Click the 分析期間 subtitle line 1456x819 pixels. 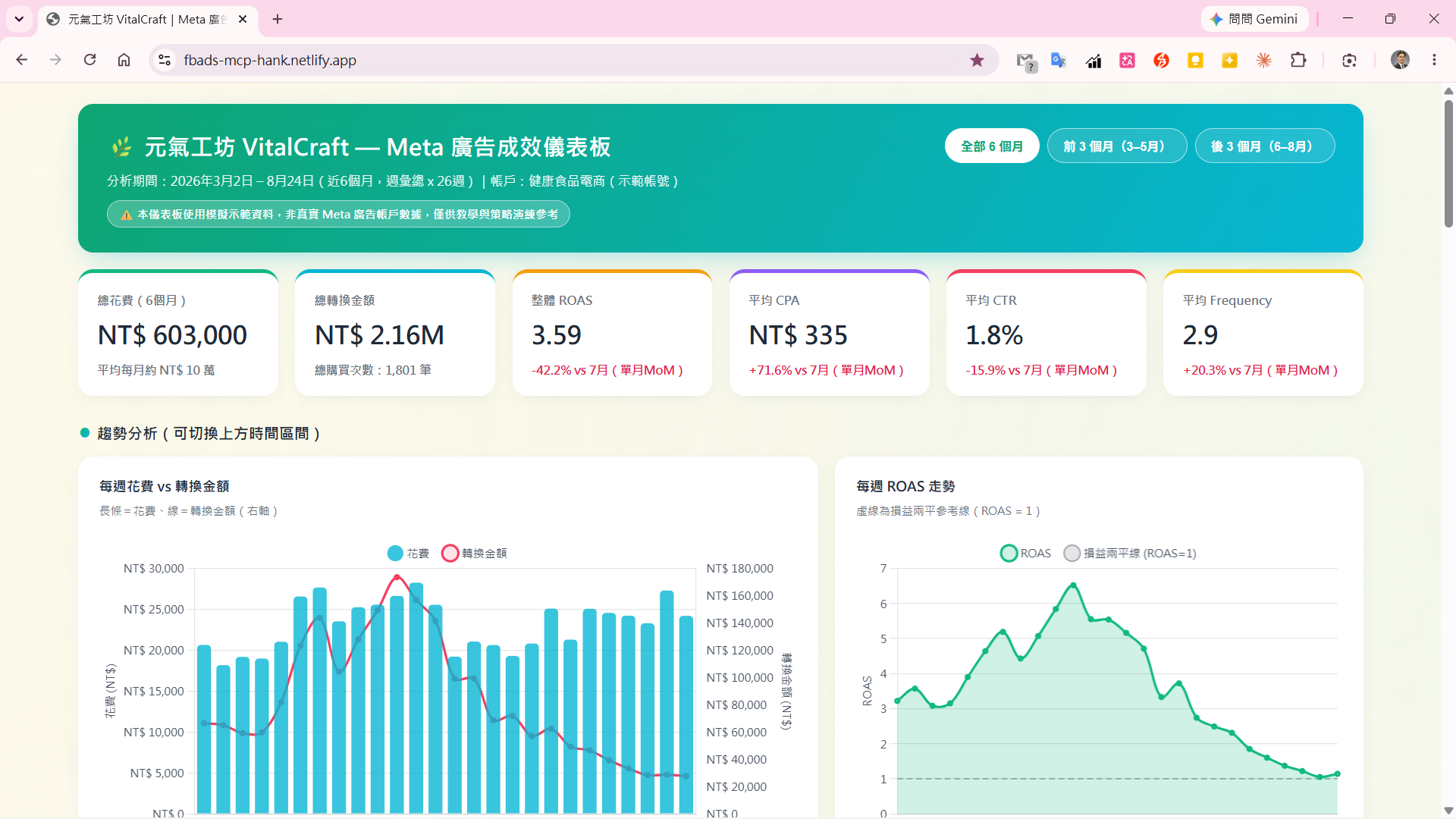[392, 181]
